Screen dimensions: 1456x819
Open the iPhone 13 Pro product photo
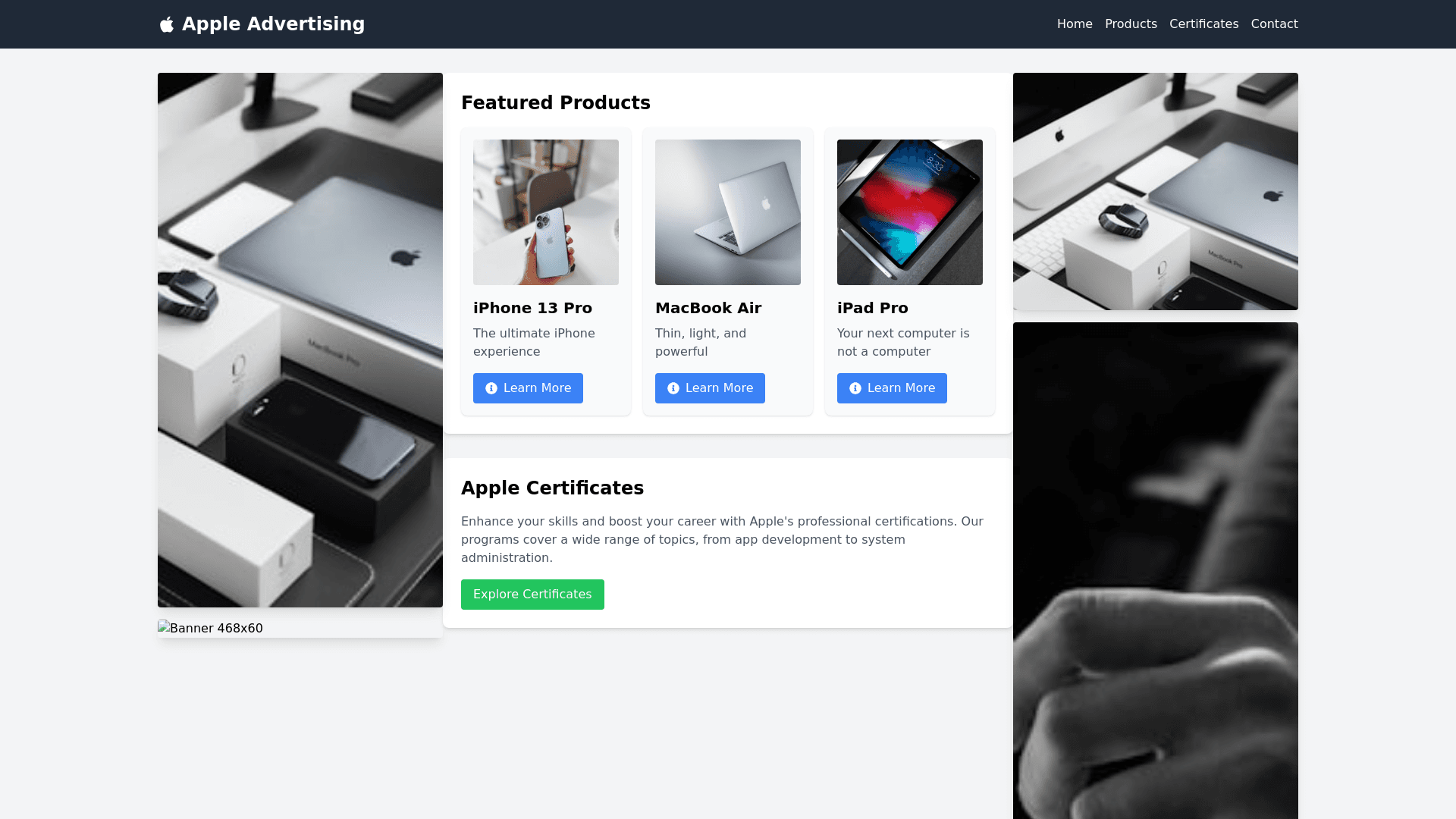(x=546, y=212)
